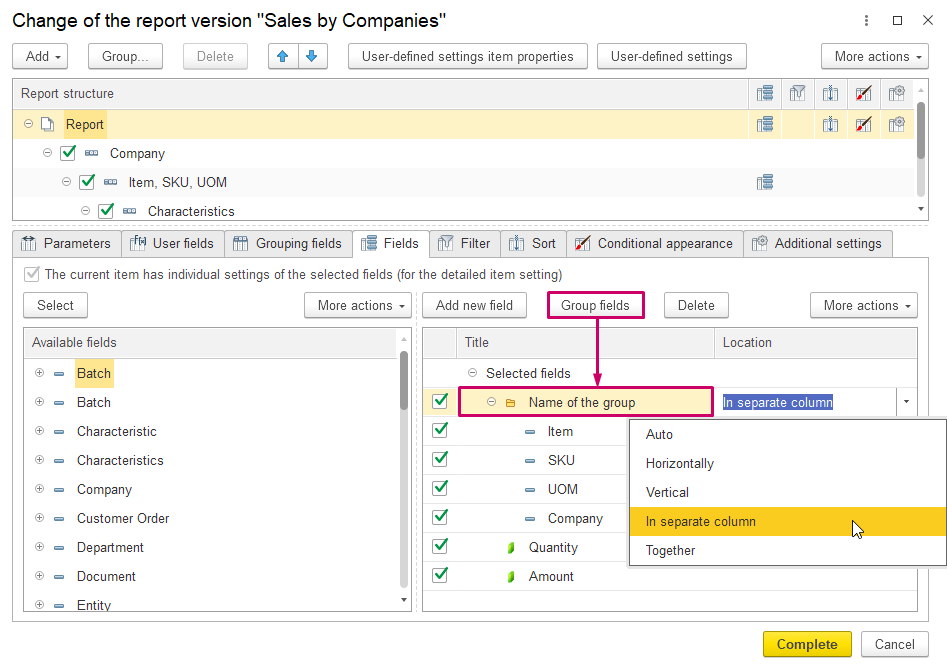The image size is (947, 667).
Task: Click fields icon in Report row
Action: 765,124
